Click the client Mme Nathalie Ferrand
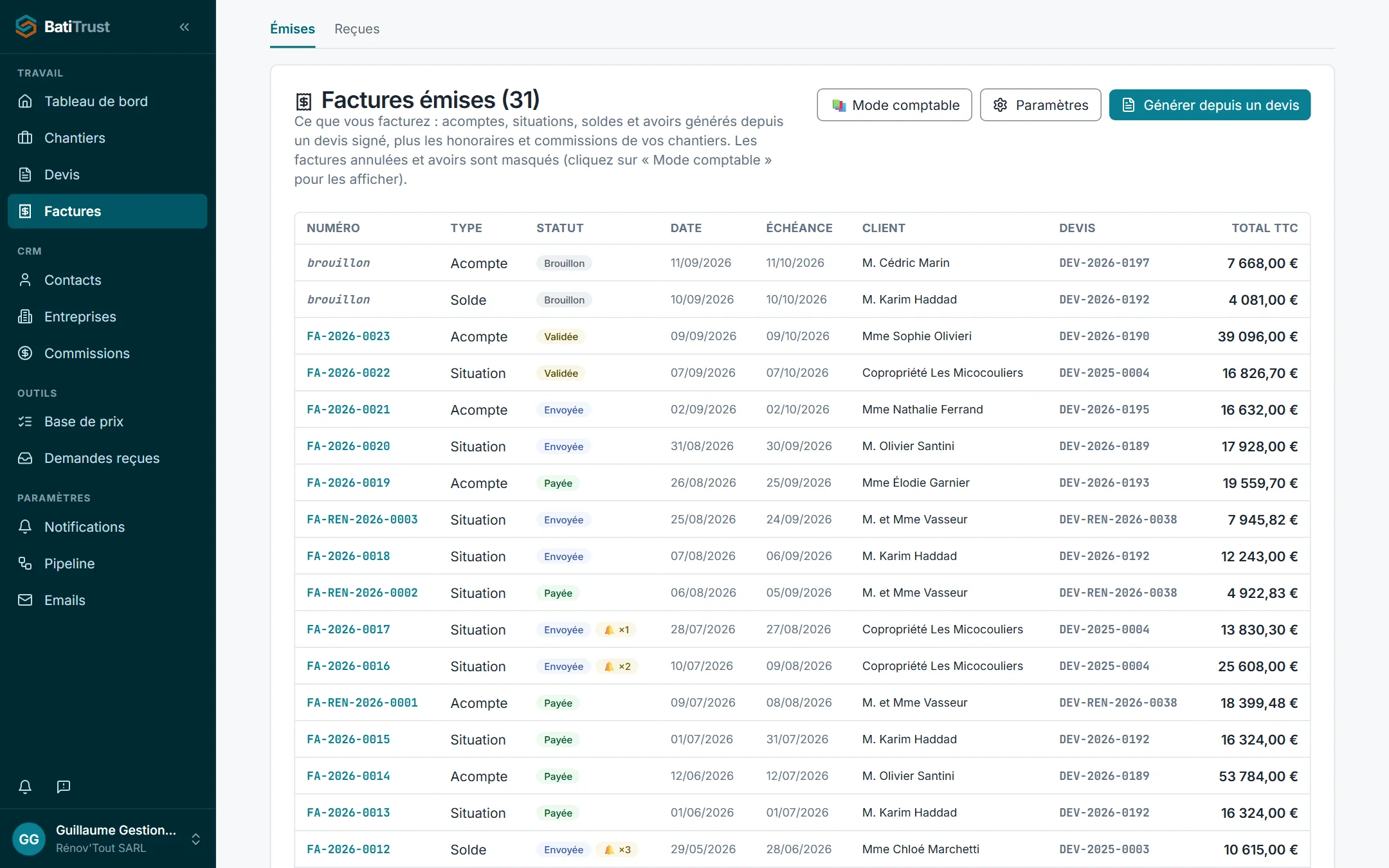The image size is (1389, 868). [x=922, y=410]
